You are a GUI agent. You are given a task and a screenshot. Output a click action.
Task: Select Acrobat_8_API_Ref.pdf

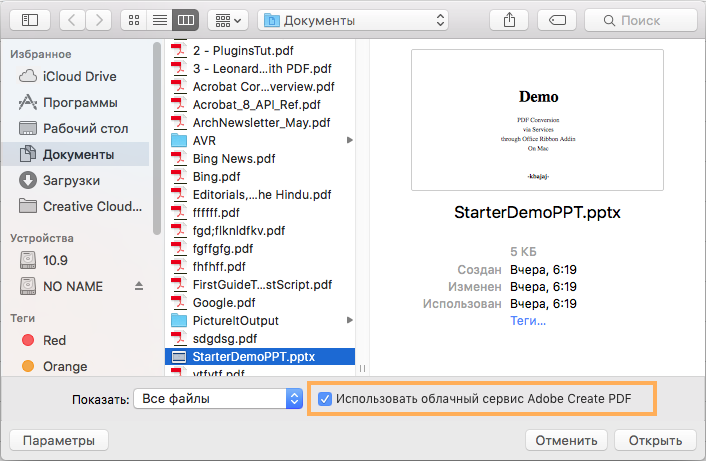click(x=260, y=104)
